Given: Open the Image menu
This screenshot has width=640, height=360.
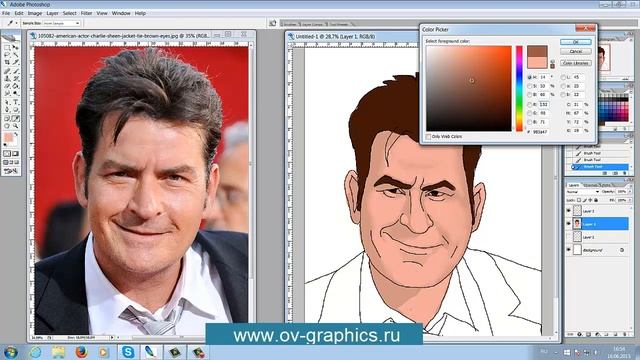Looking at the screenshot, I should pyautogui.click(x=35, y=13).
